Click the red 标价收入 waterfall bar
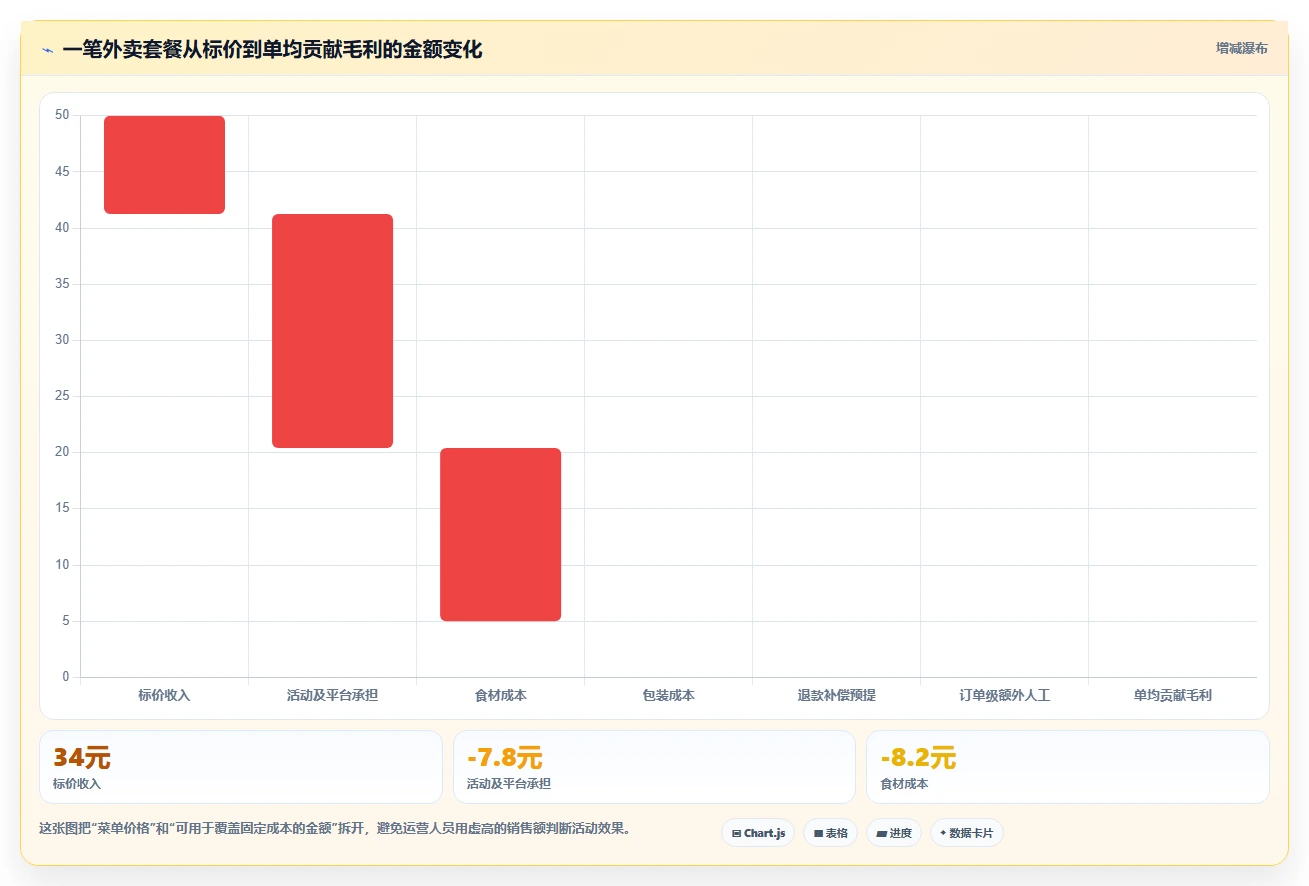This screenshot has height=886, width=1309. [x=165, y=165]
